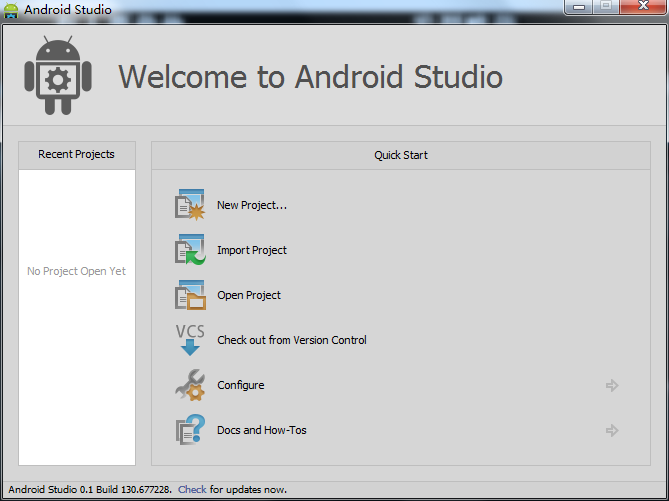
Task: Open the Docs and How-Tos text entry
Action: 262,430
